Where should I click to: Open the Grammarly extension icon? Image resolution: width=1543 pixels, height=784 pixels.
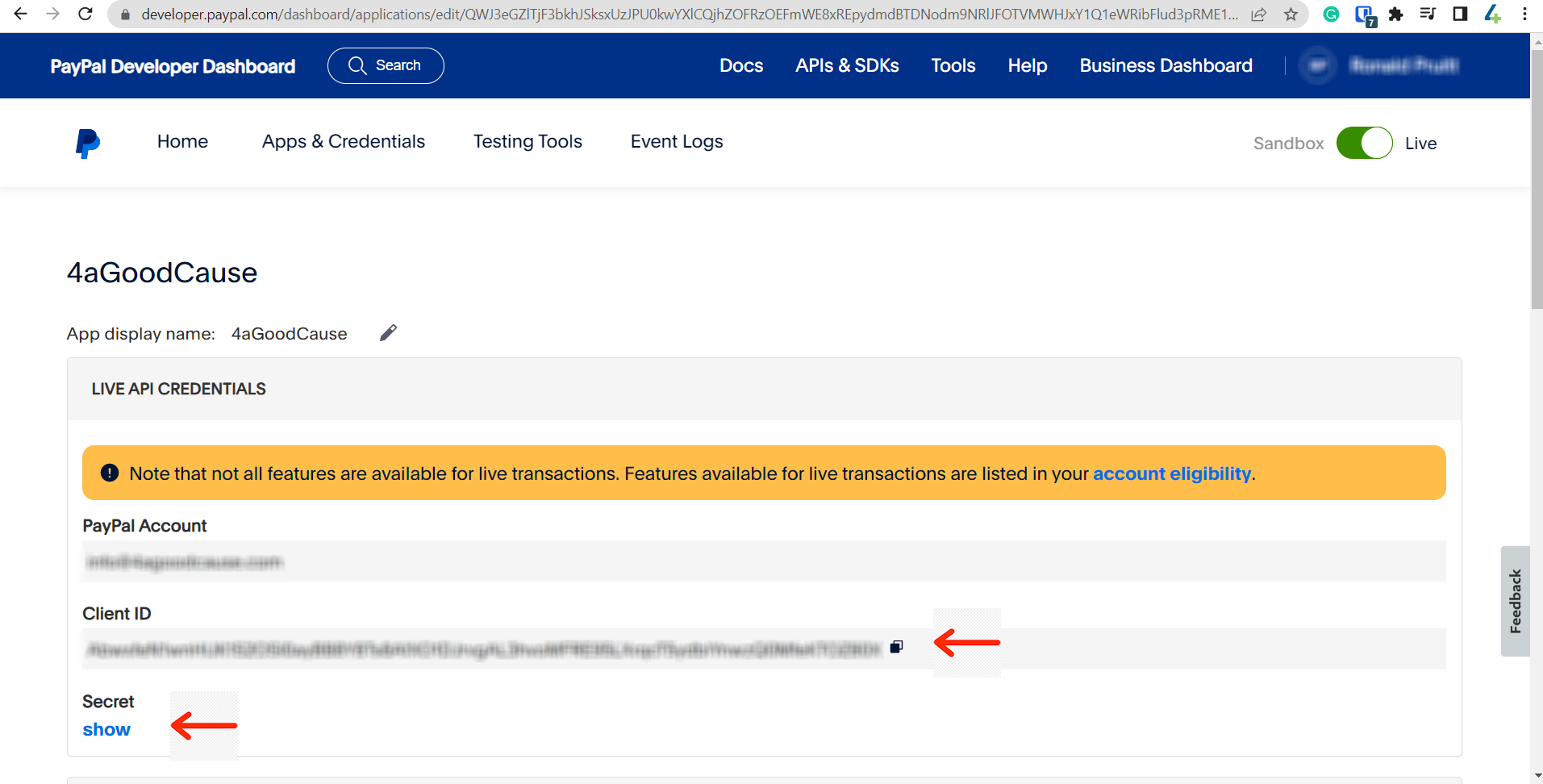(1331, 14)
